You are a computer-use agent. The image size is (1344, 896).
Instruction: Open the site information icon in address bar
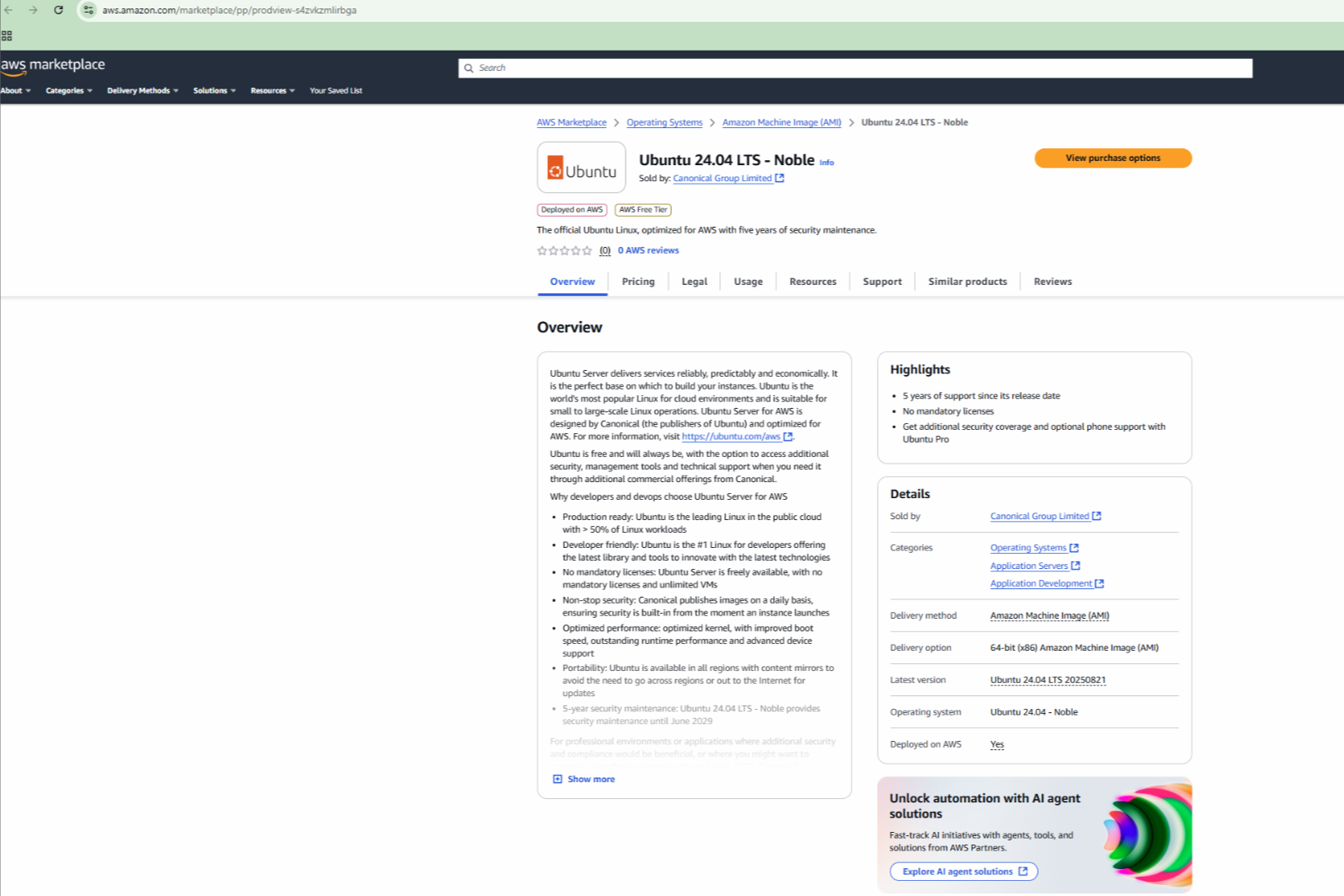[89, 10]
